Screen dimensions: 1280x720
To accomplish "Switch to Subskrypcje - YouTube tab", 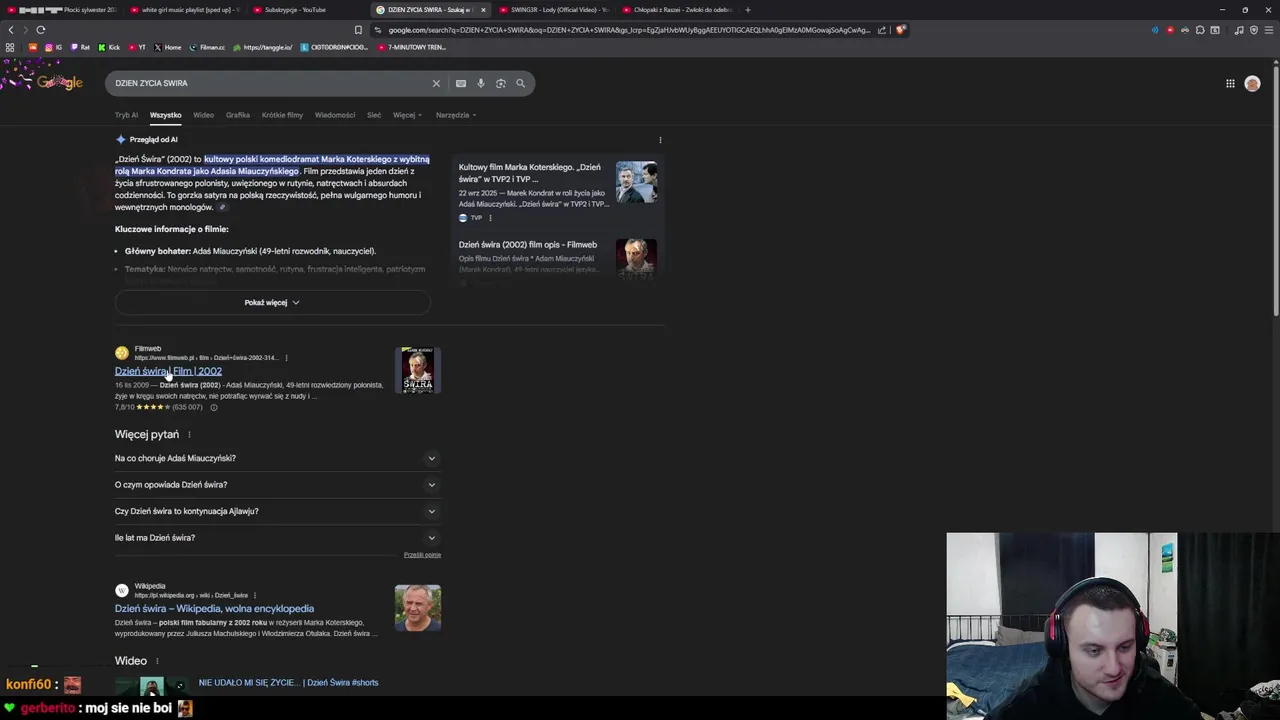I will (x=308, y=10).
